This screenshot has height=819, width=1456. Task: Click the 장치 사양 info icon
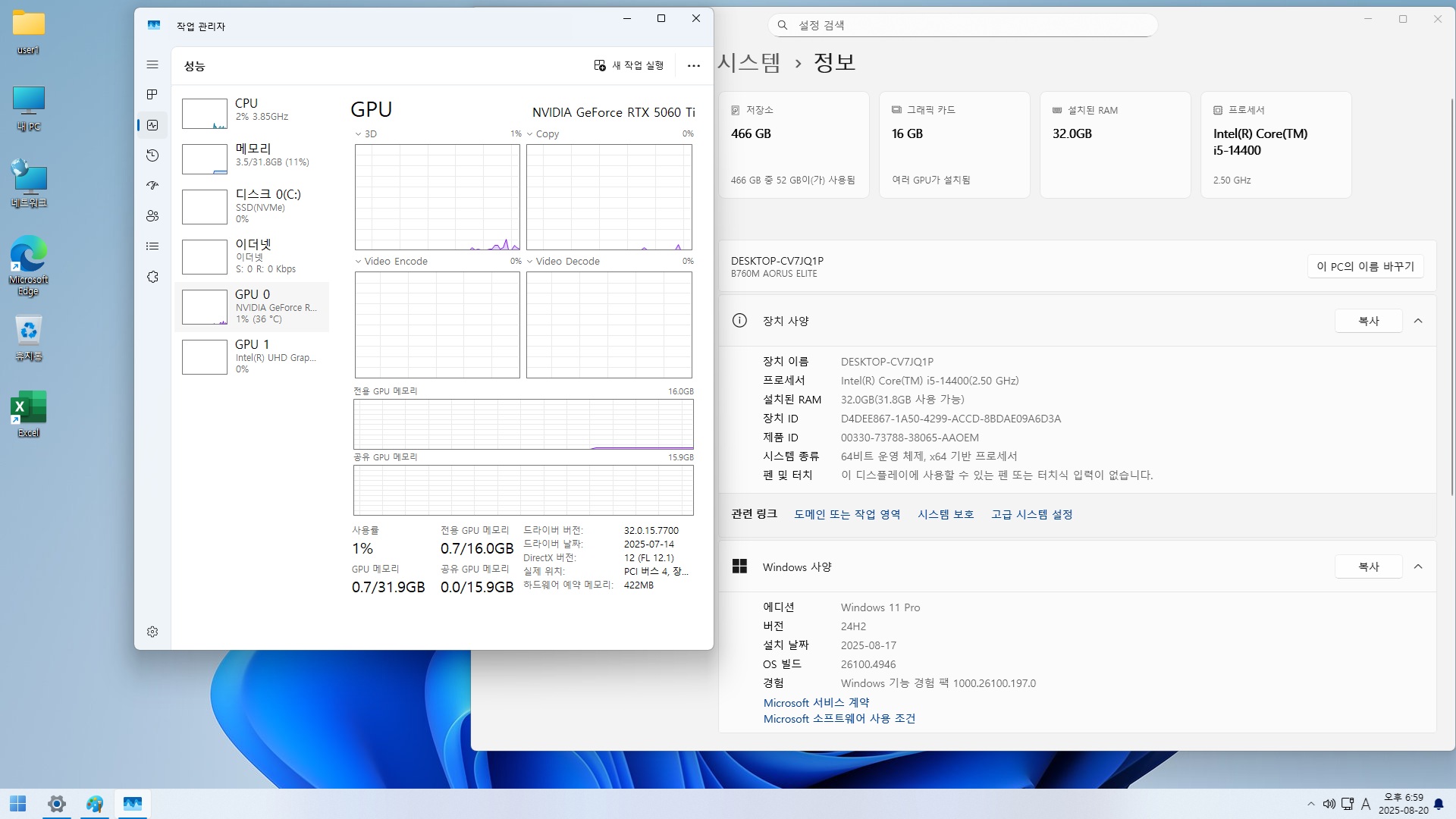click(x=739, y=321)
